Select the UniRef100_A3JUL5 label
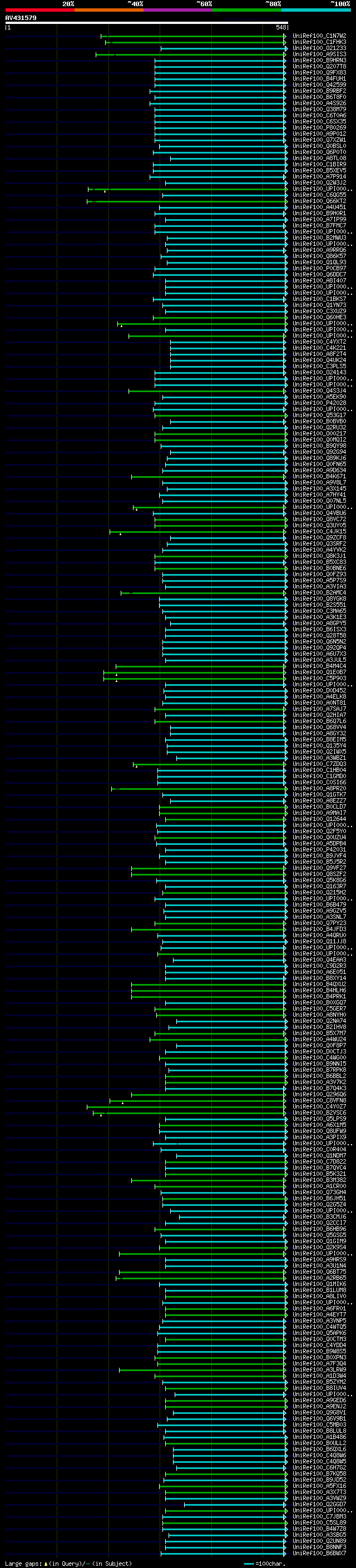Viewport: 356px width, 1568px height. coord(319,660)
